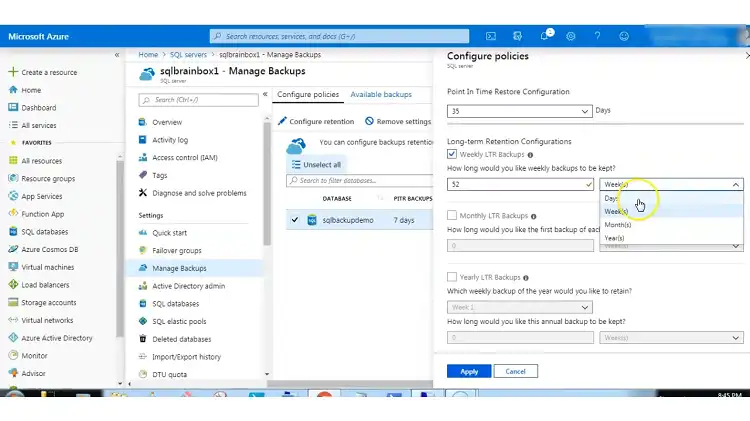Switch to Available backups tab

pyautogui.click(x=381, y=95)
